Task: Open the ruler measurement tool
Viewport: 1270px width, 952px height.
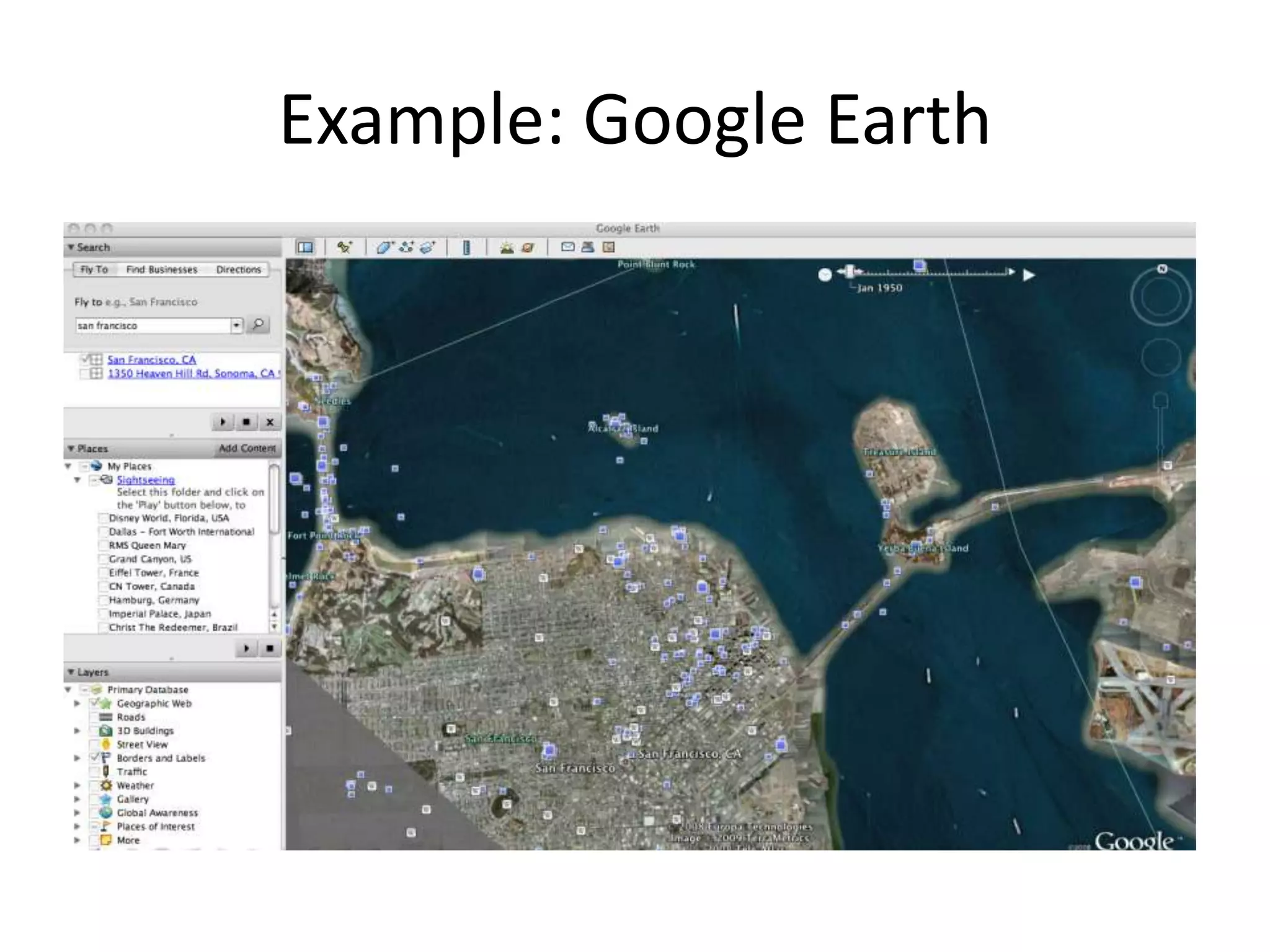Action: point(466,247)
